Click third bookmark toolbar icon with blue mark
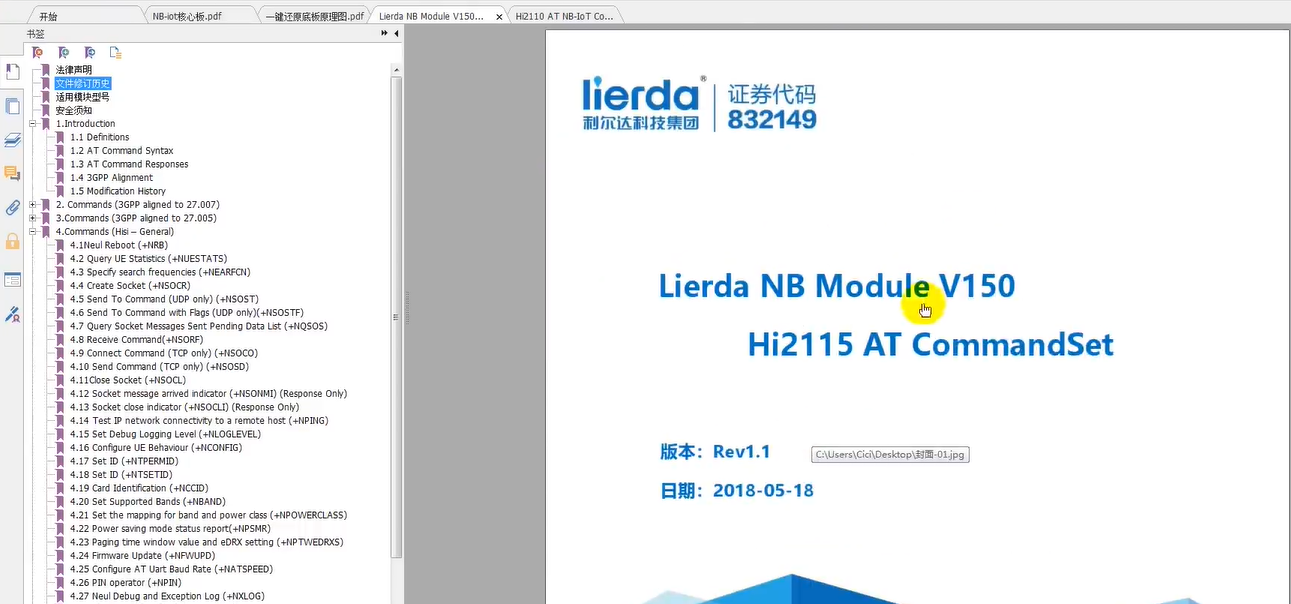This screenshot has width=1291, height=604. click(x=89, y=52)
